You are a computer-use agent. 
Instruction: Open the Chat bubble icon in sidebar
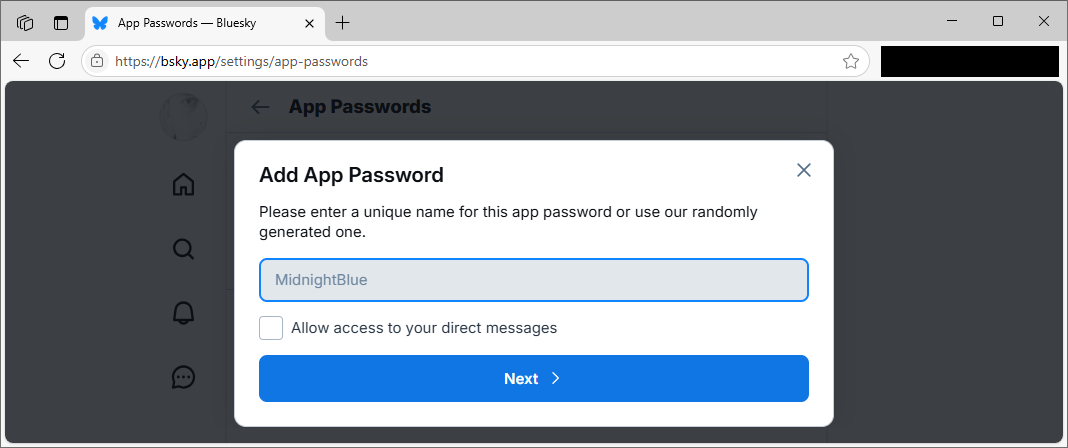point(184,377)
